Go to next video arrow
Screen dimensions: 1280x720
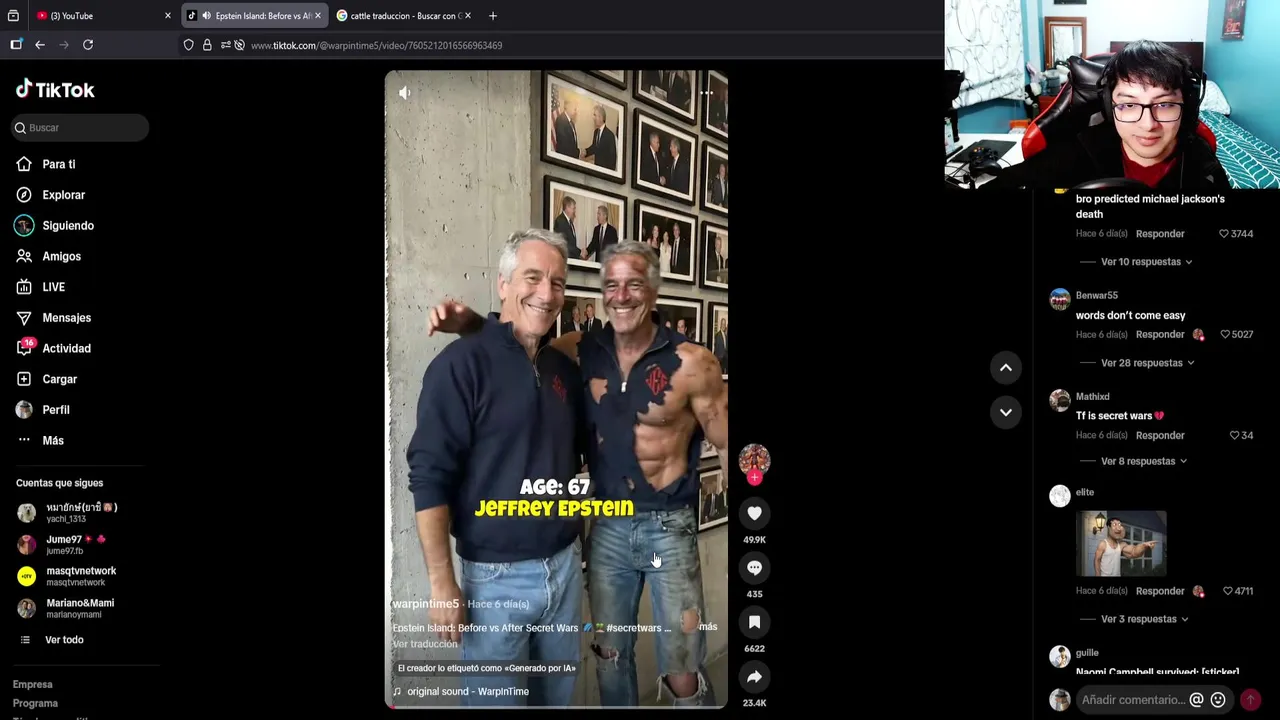click(1006, 412)
